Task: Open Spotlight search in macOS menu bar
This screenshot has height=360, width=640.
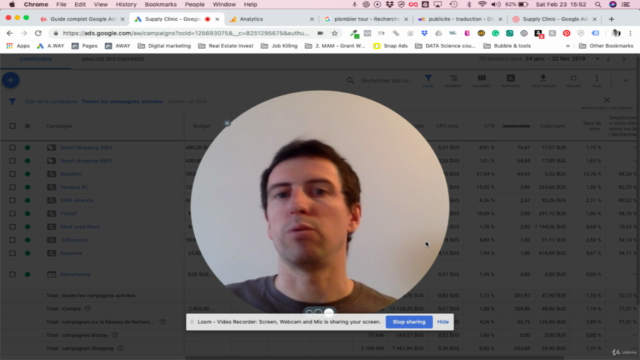Action: [x=598, y=4]
